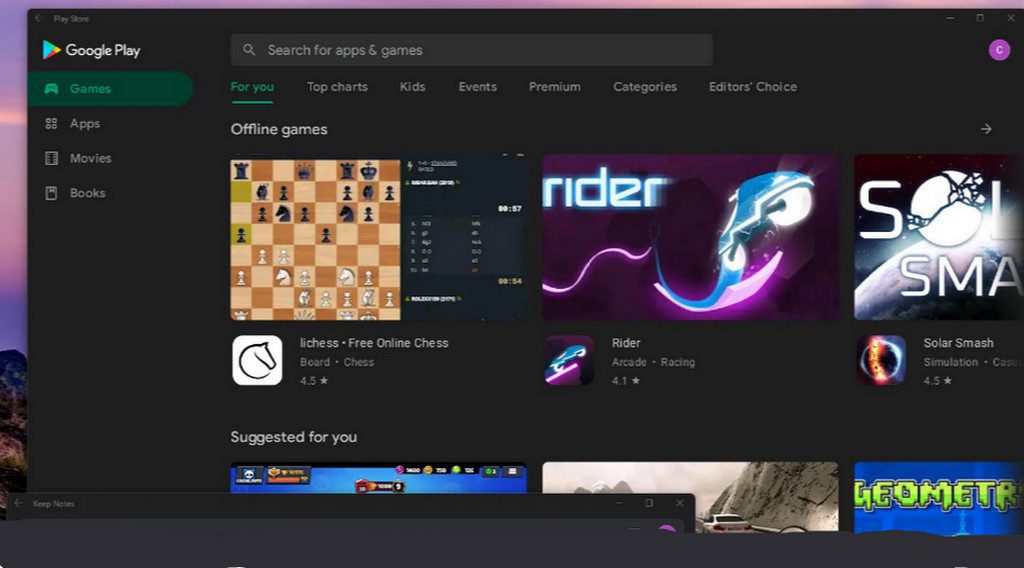Maximize the Play Store window
The height and width of the screenshot is (568, 1024).
click(980, 18)
